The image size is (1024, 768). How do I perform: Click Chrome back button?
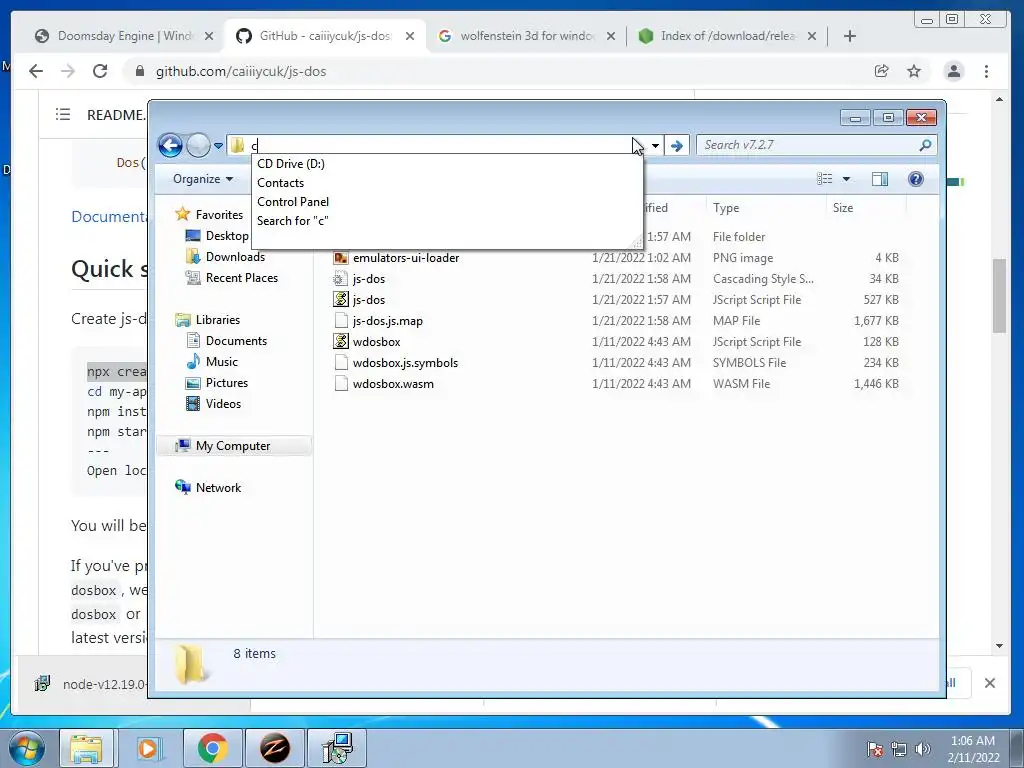(x=36, y=71)
